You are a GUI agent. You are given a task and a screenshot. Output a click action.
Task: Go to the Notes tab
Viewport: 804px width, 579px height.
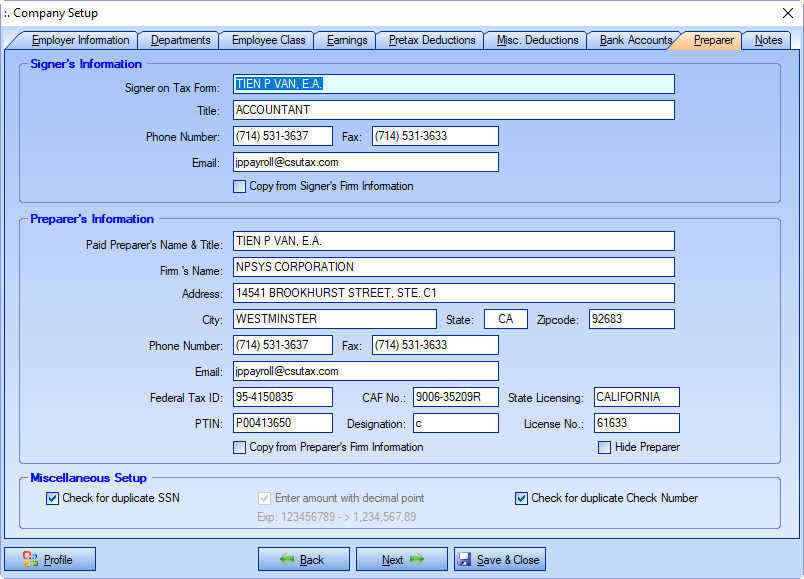(768, 41)
